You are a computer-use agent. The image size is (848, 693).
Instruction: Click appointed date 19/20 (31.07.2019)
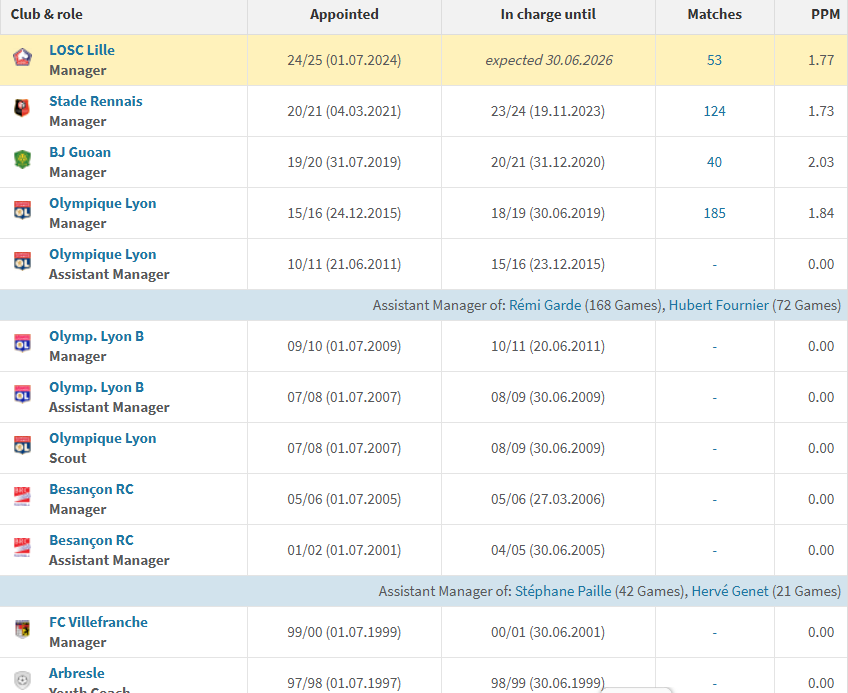pos(344,162)
